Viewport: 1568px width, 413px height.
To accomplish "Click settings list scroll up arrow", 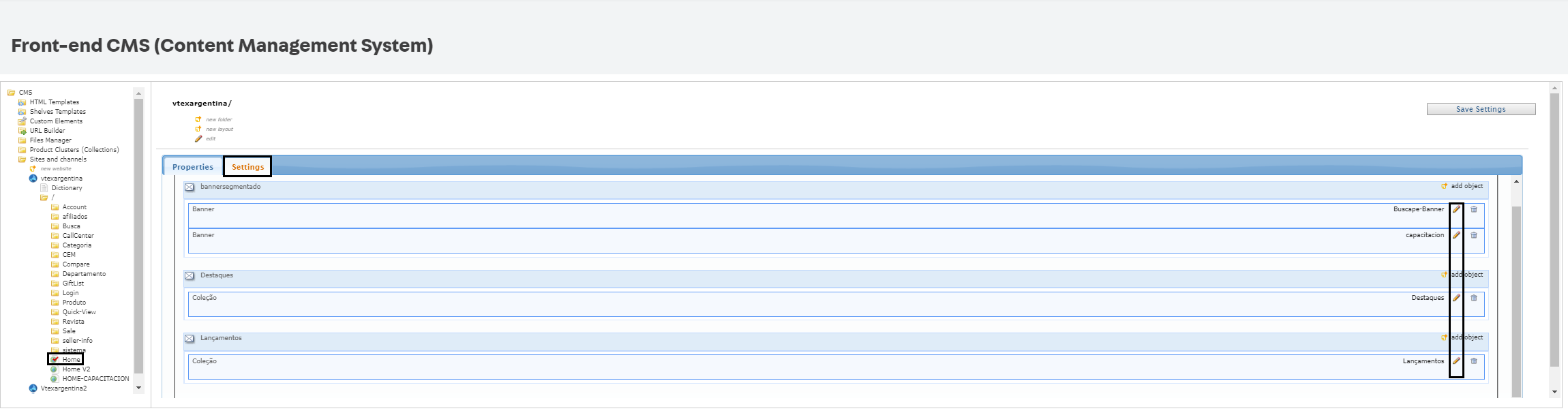I will click(x=1516, y=182).
